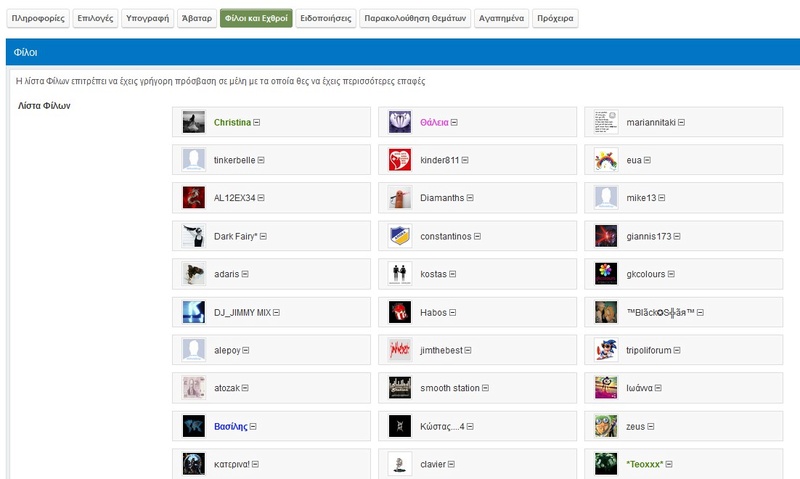800x479 pixels.
Task: Open Παρακολούθηση Θεμάτων tab
Action: [x=415, y=18]
